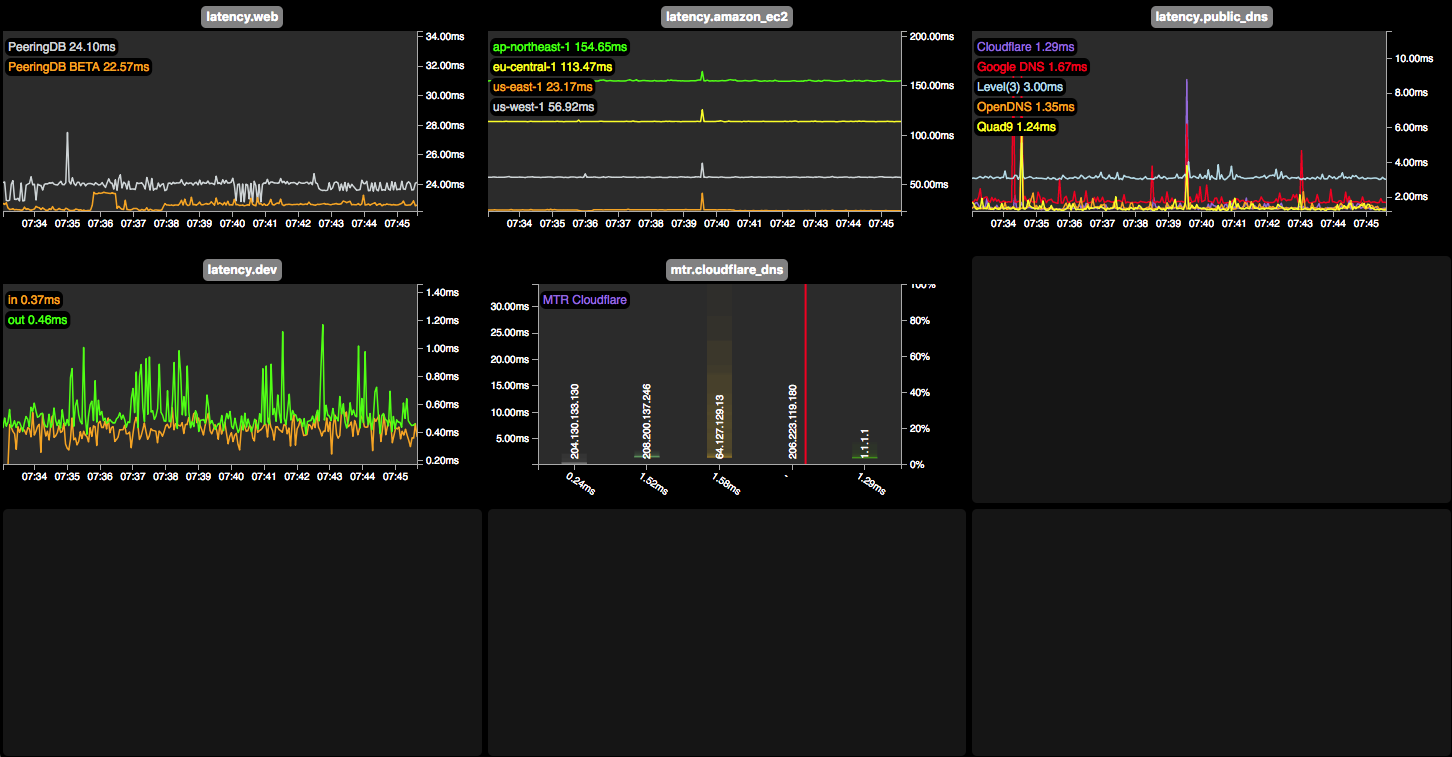
Task: Select the 'in 0.37ms' legend entry
Action: [x=34, y=300]
